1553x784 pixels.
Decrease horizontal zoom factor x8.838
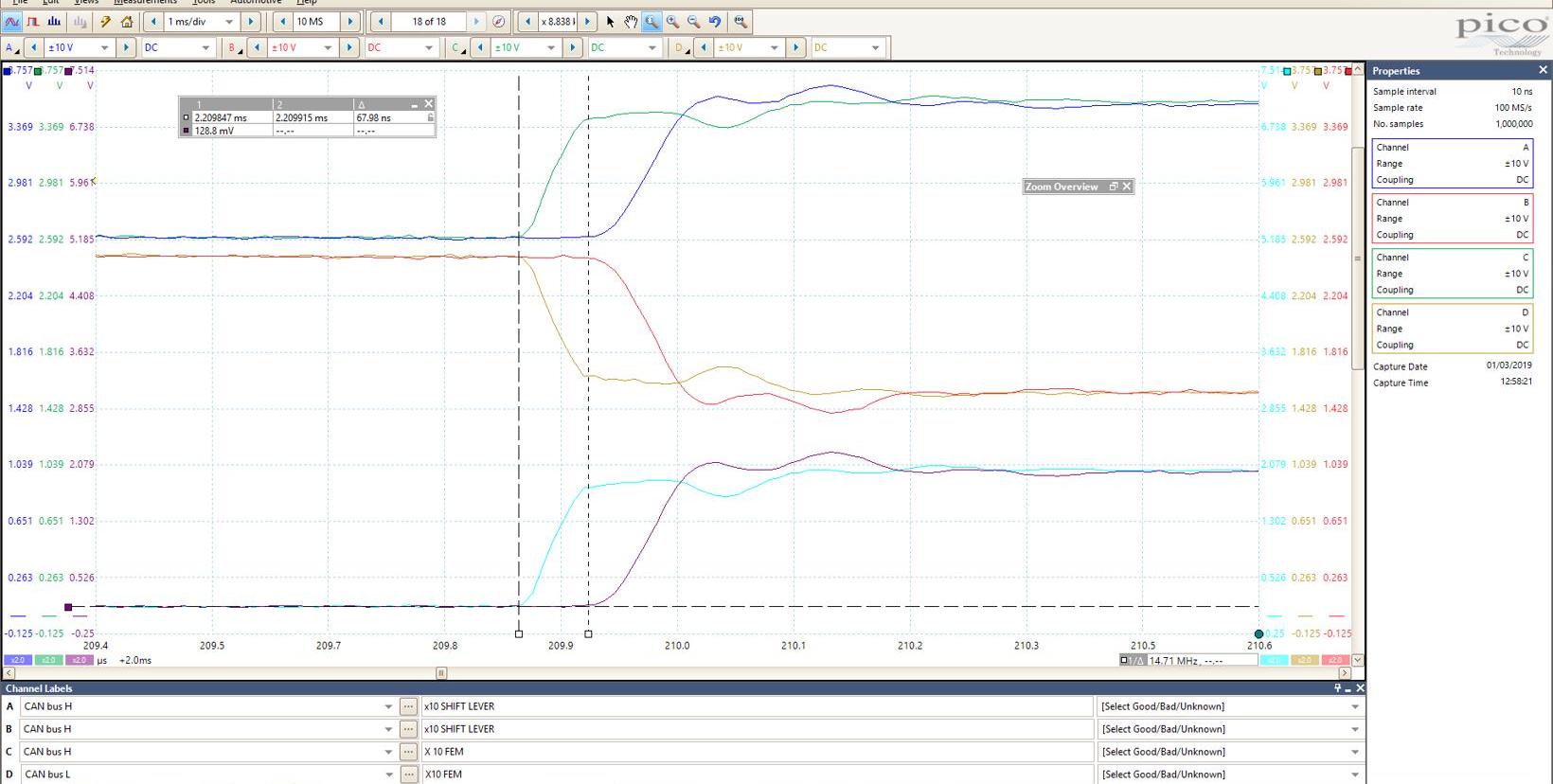[528, 22]
